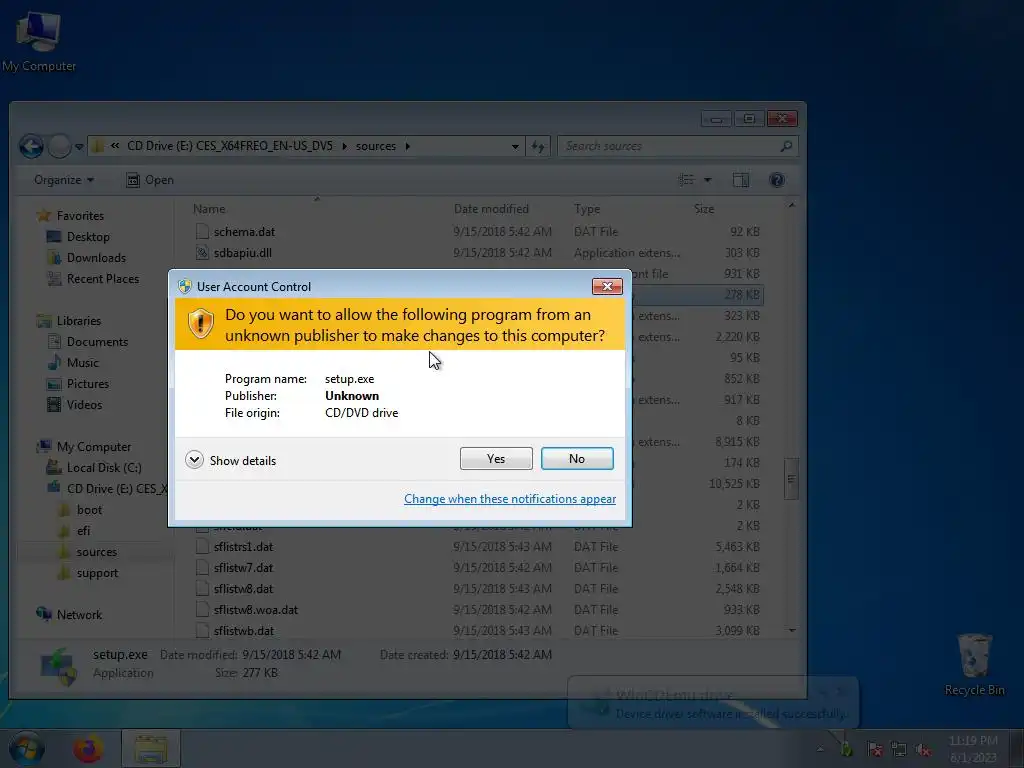
Task: Toggle the preview pane icon
Action: (x=741, y=180)
